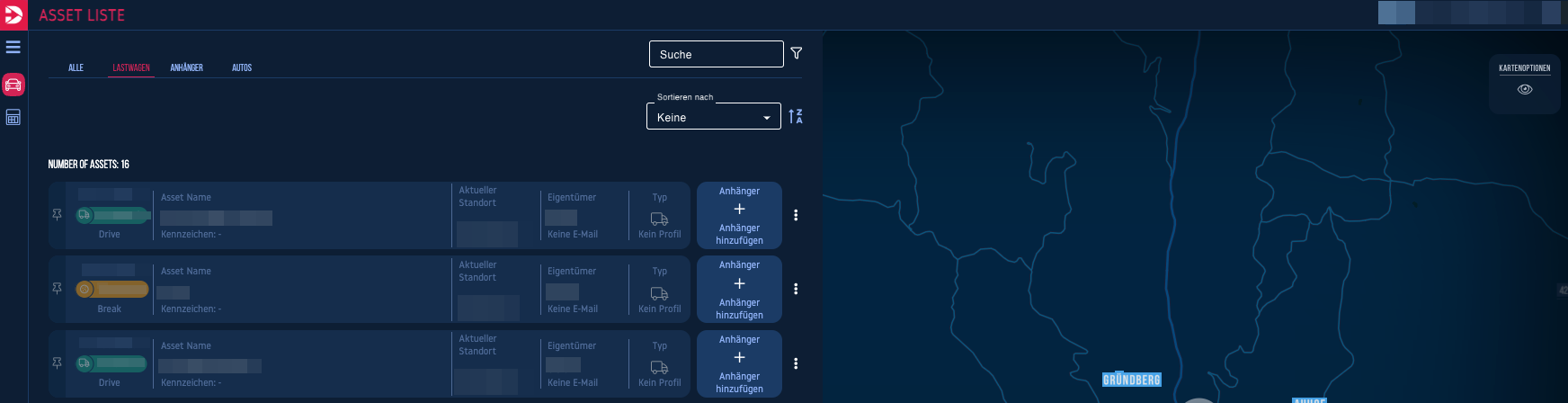Open the hamburger menu in sidebar
The width and height of the screenshot is (1568, 403).
(13, 47)
